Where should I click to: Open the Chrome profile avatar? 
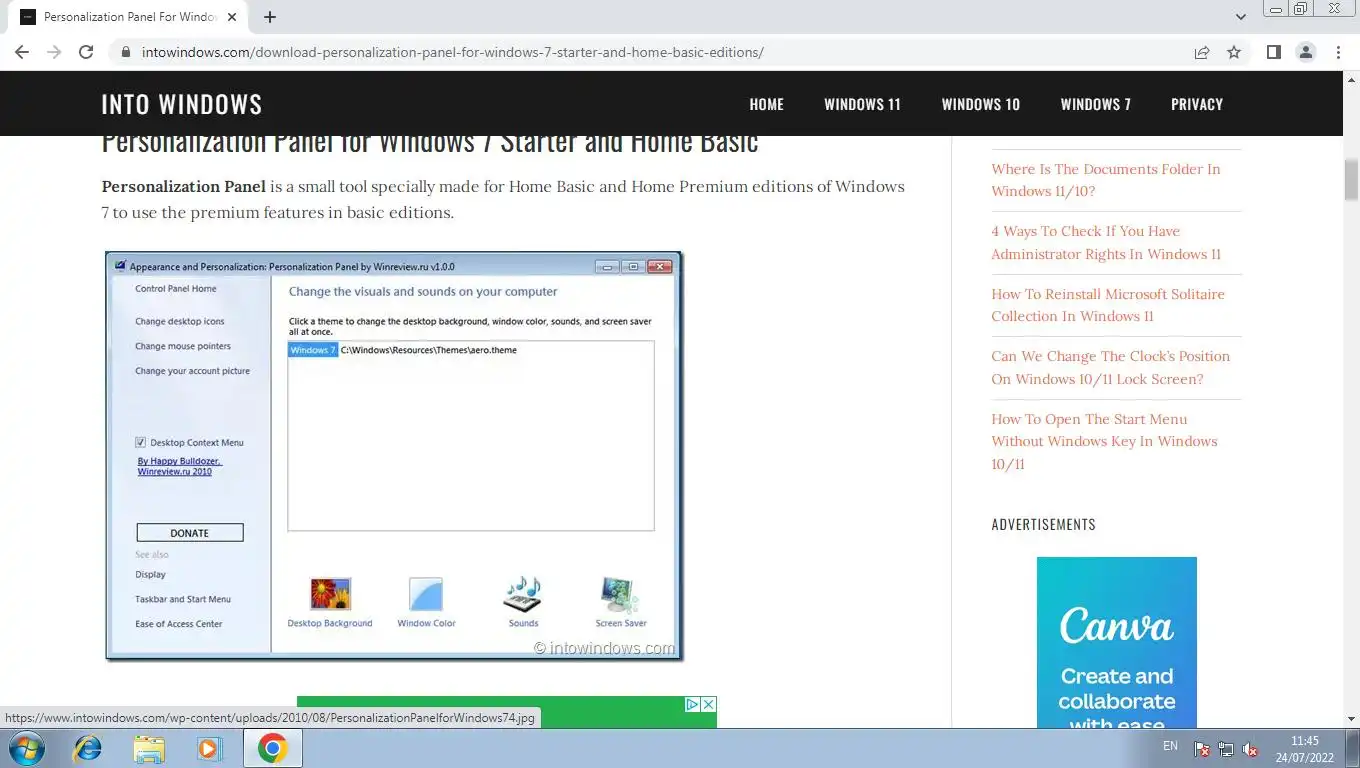(1305, 52)
